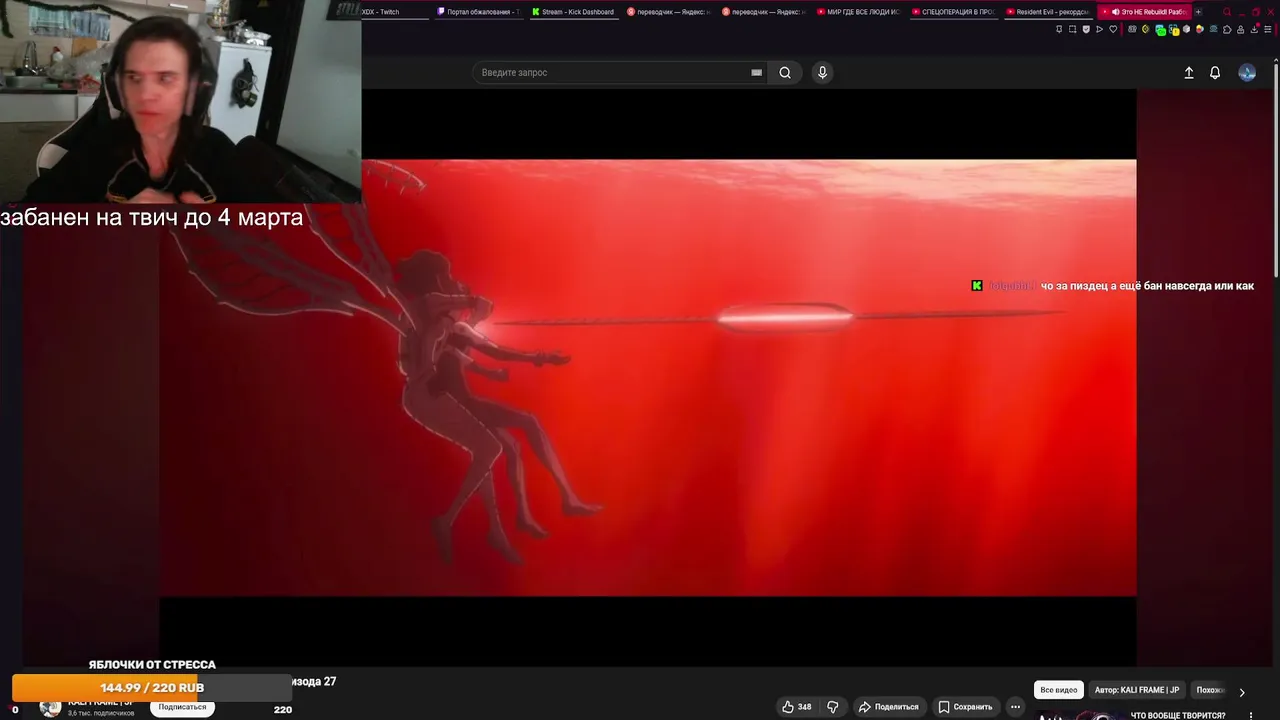Click the ЯБЛОЧКИ ОТ СТРЕССА goal label

pos(152,664)
